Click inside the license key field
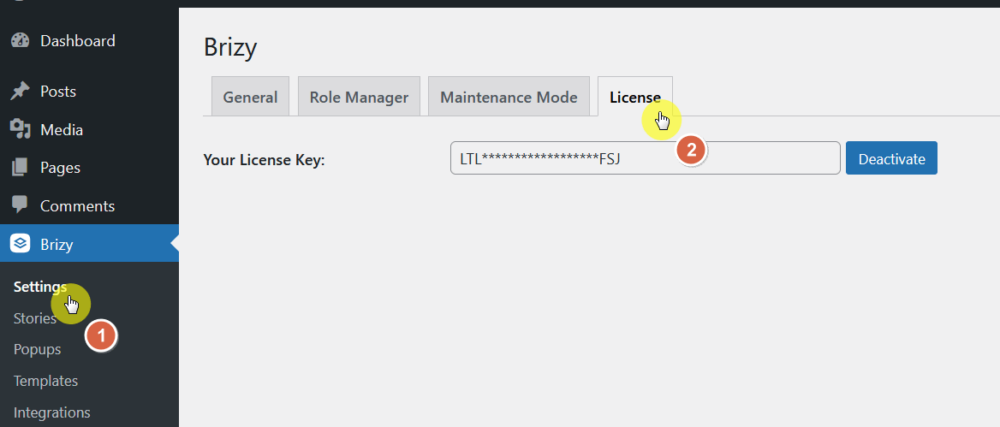Screen dimensions: 1000x427 560,159
